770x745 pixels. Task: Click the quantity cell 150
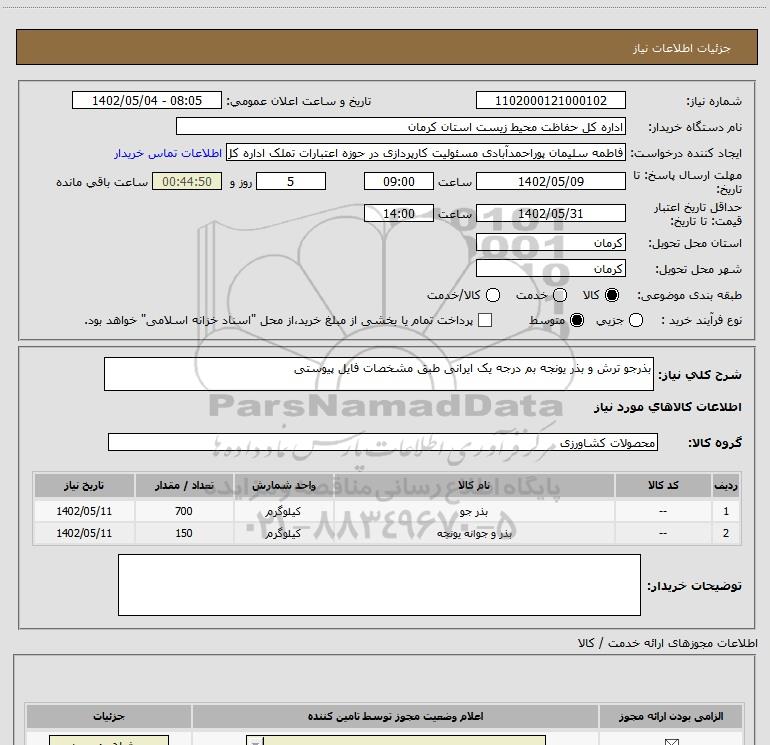184,533
